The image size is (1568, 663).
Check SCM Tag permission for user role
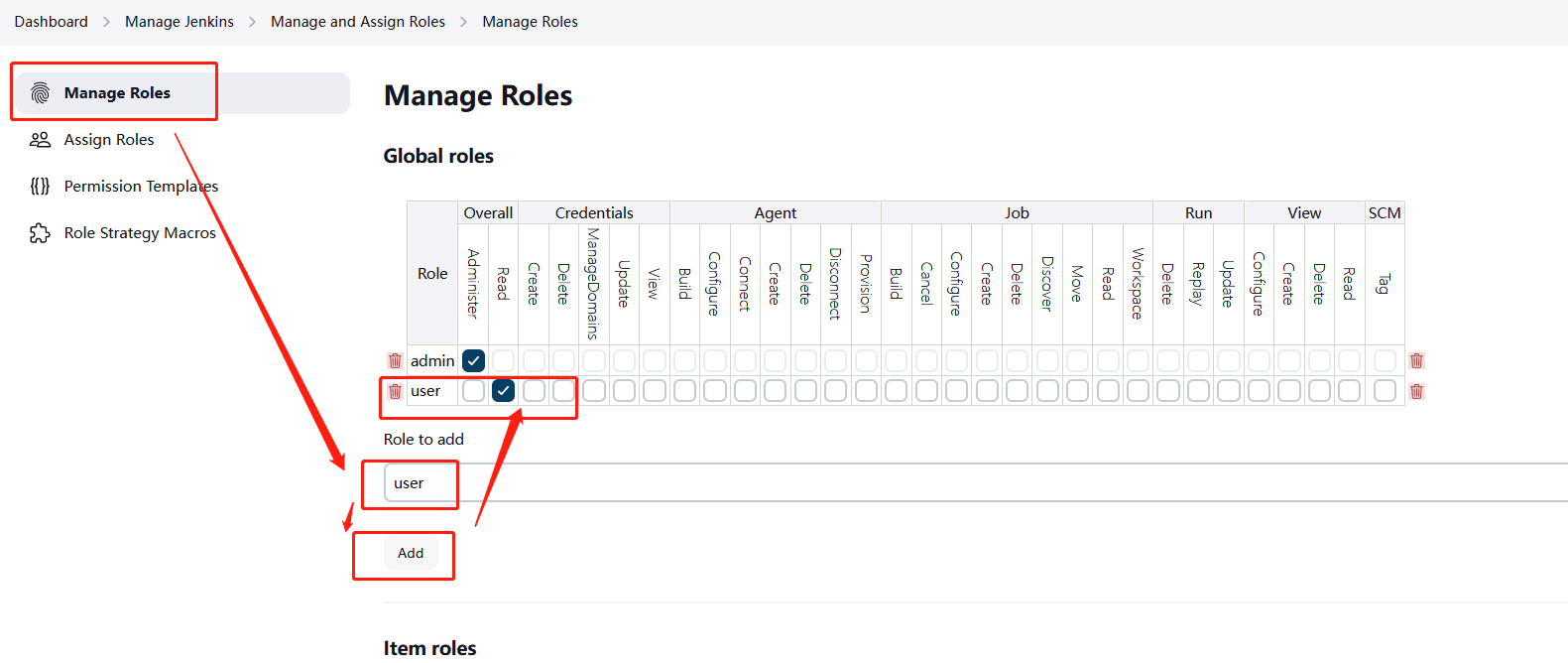pyautogui.click(x=1385, y=391)
